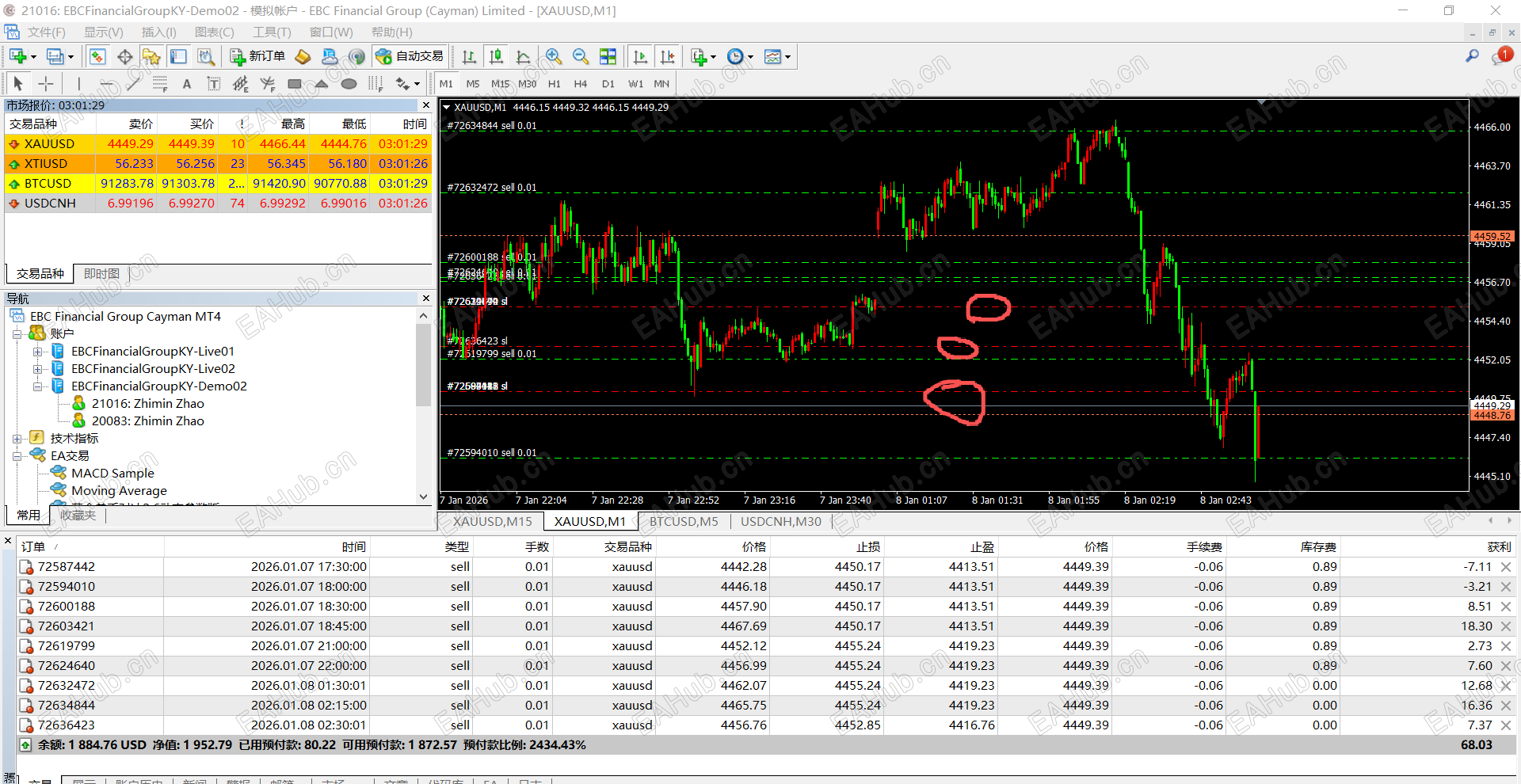
Task: Expand EBCFinancialGroupKY-Live02 tree node
Action: click(x=37, y=369)
